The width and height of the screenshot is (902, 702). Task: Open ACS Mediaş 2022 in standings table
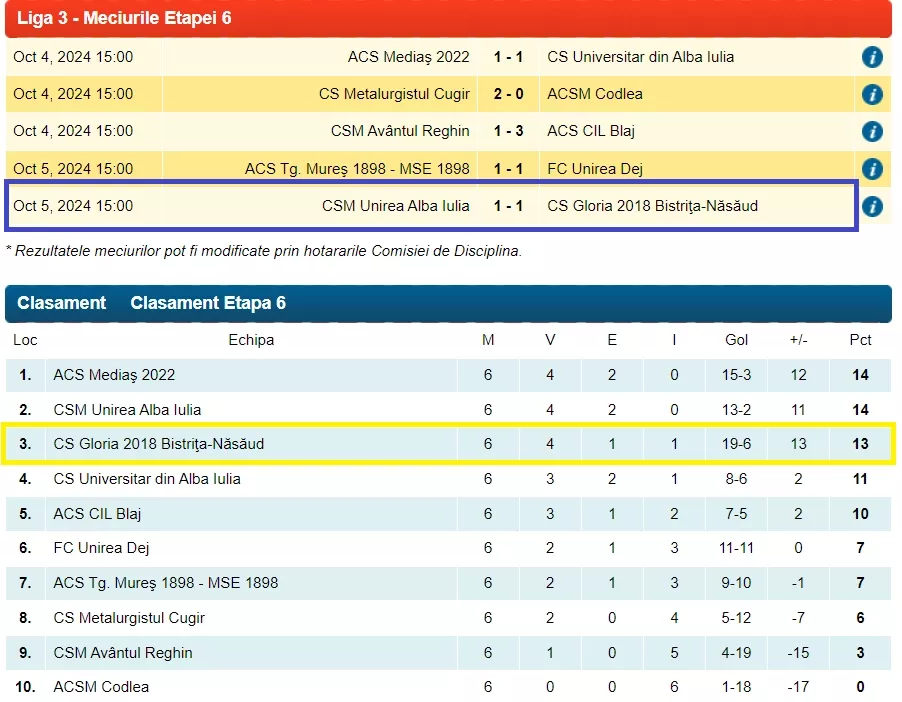pos(114,375)
